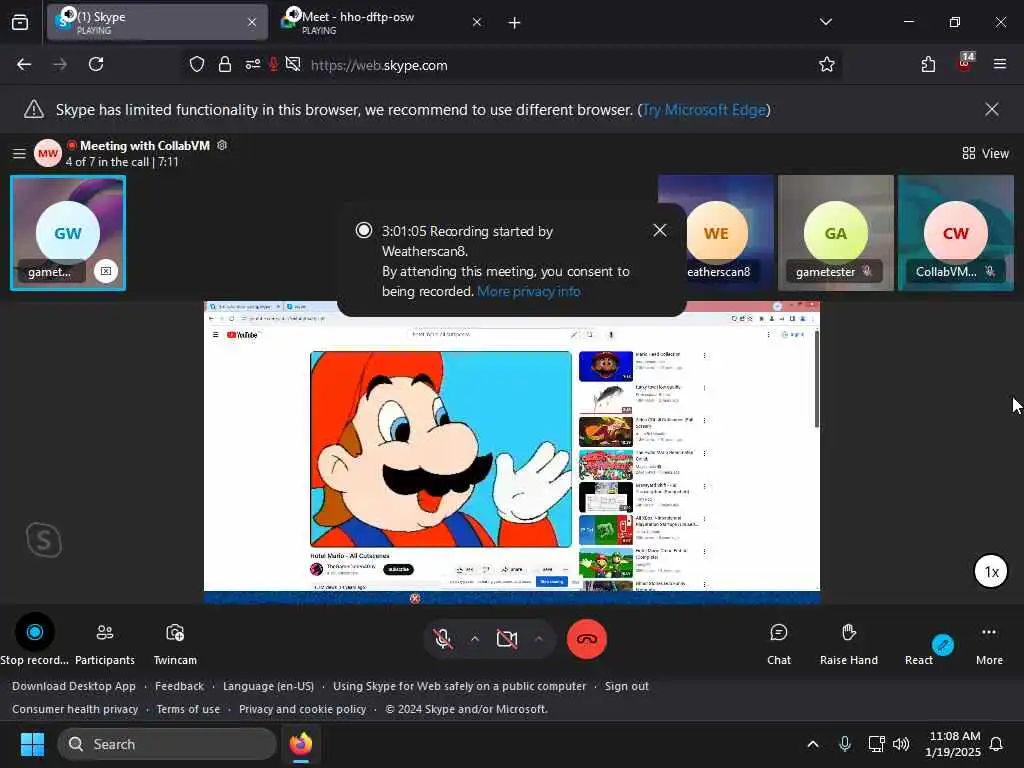Open a new browser tab
Screen dimensions: 1024x768
[x=515, y=23]
